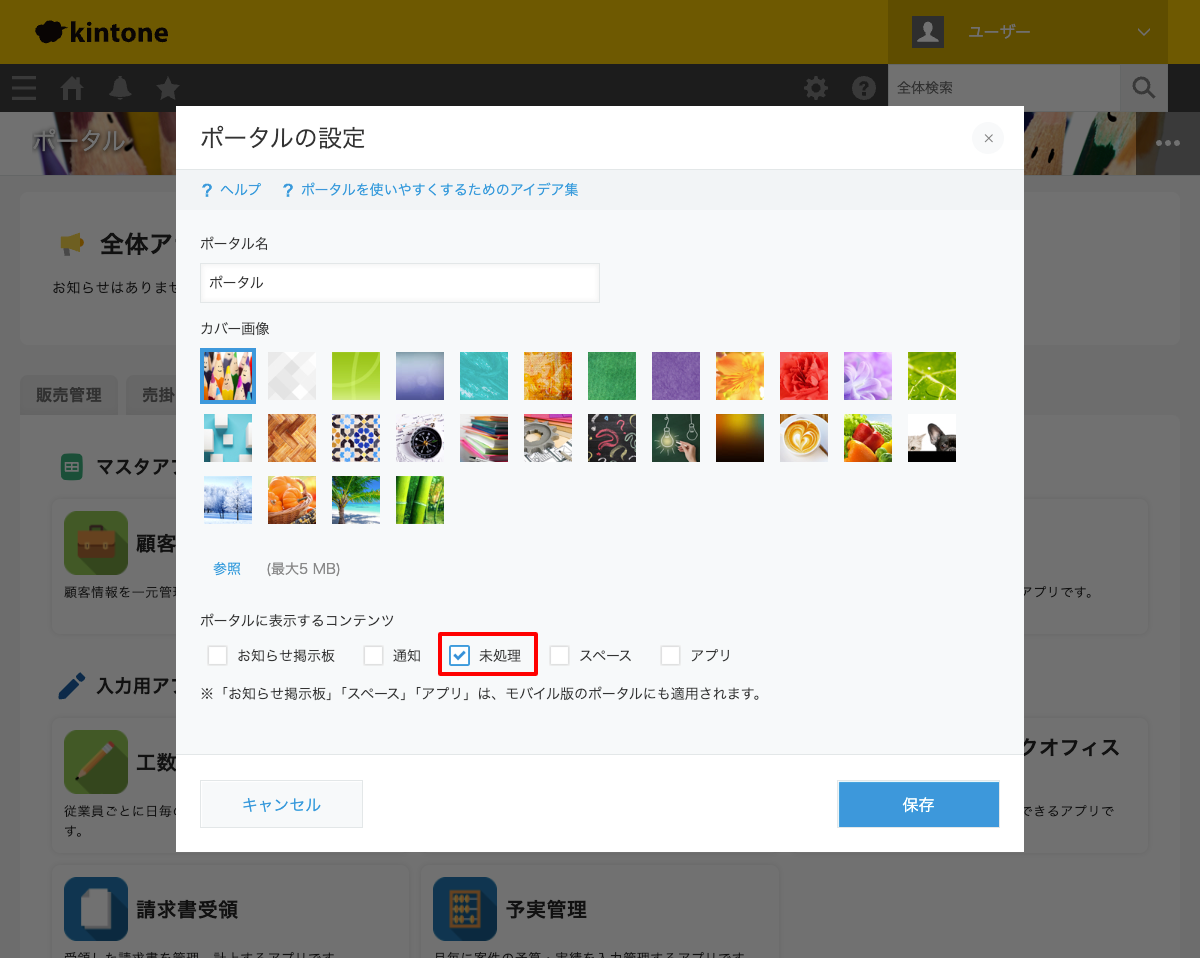Switch to the 販売管理 tab

(68, 395)
